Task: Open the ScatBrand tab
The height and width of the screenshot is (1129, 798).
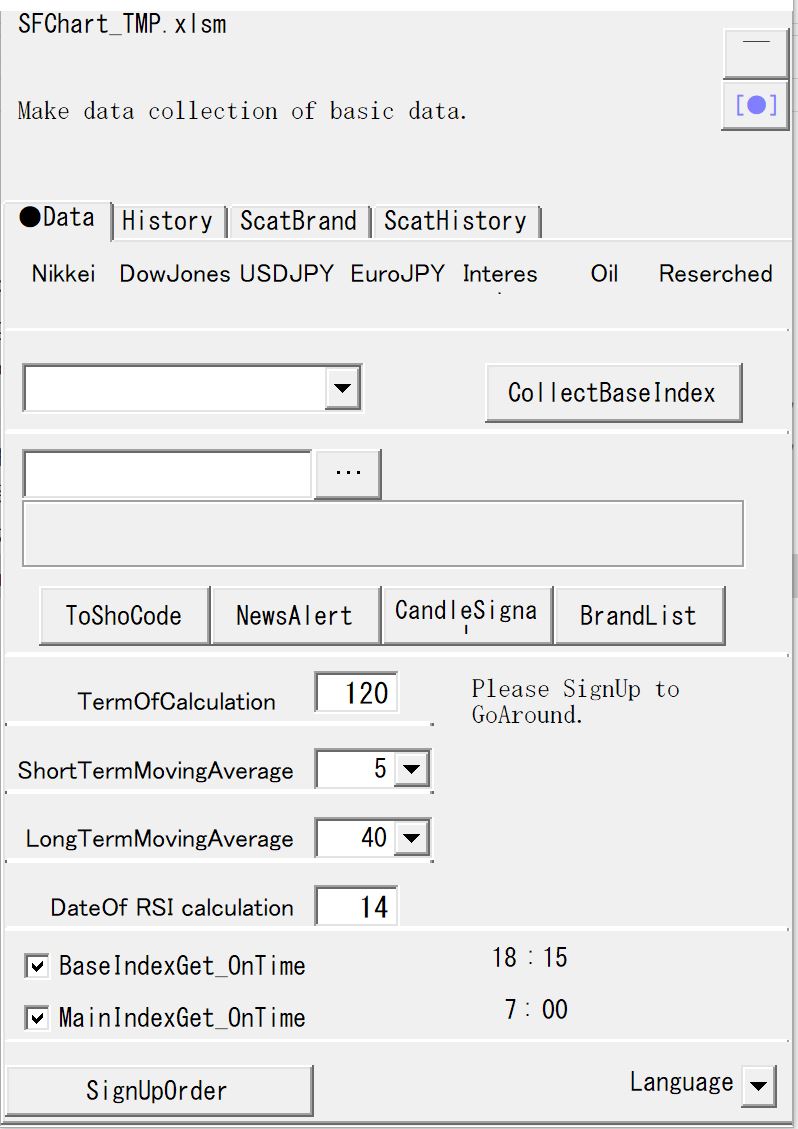Action: point(298,221)
